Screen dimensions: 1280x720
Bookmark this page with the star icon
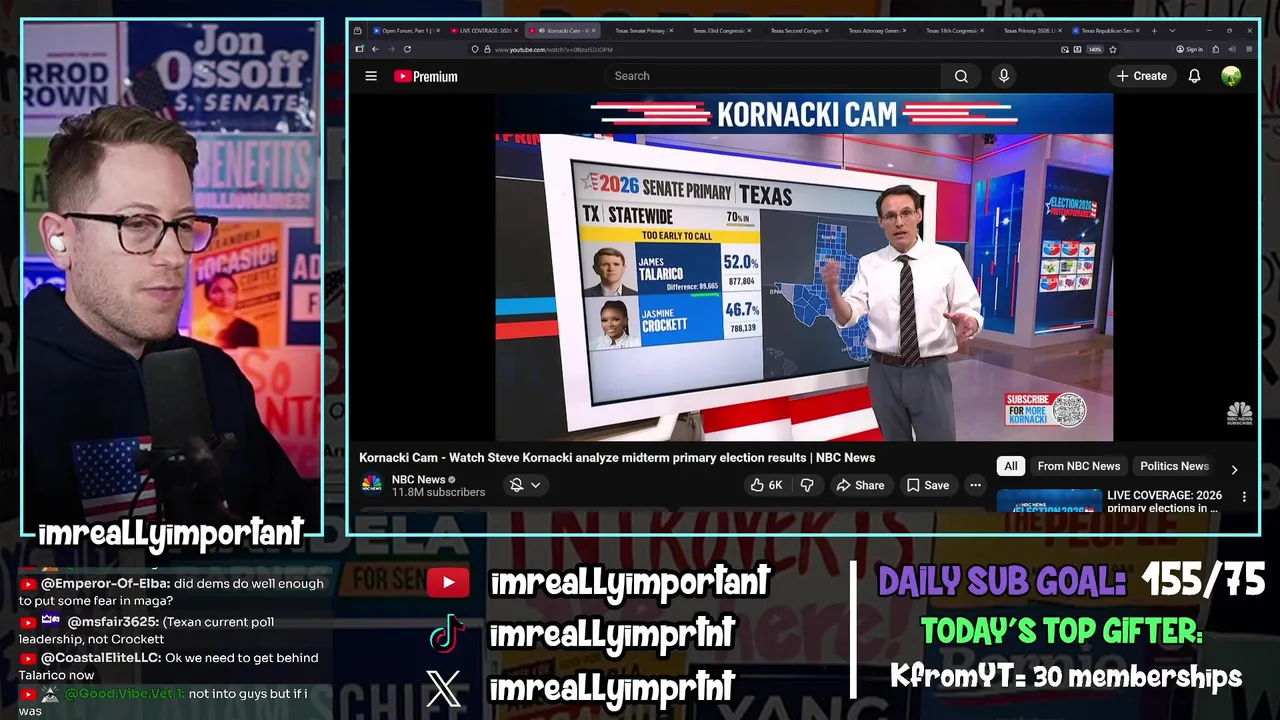pyautogui.click(x=1112, y=49)
